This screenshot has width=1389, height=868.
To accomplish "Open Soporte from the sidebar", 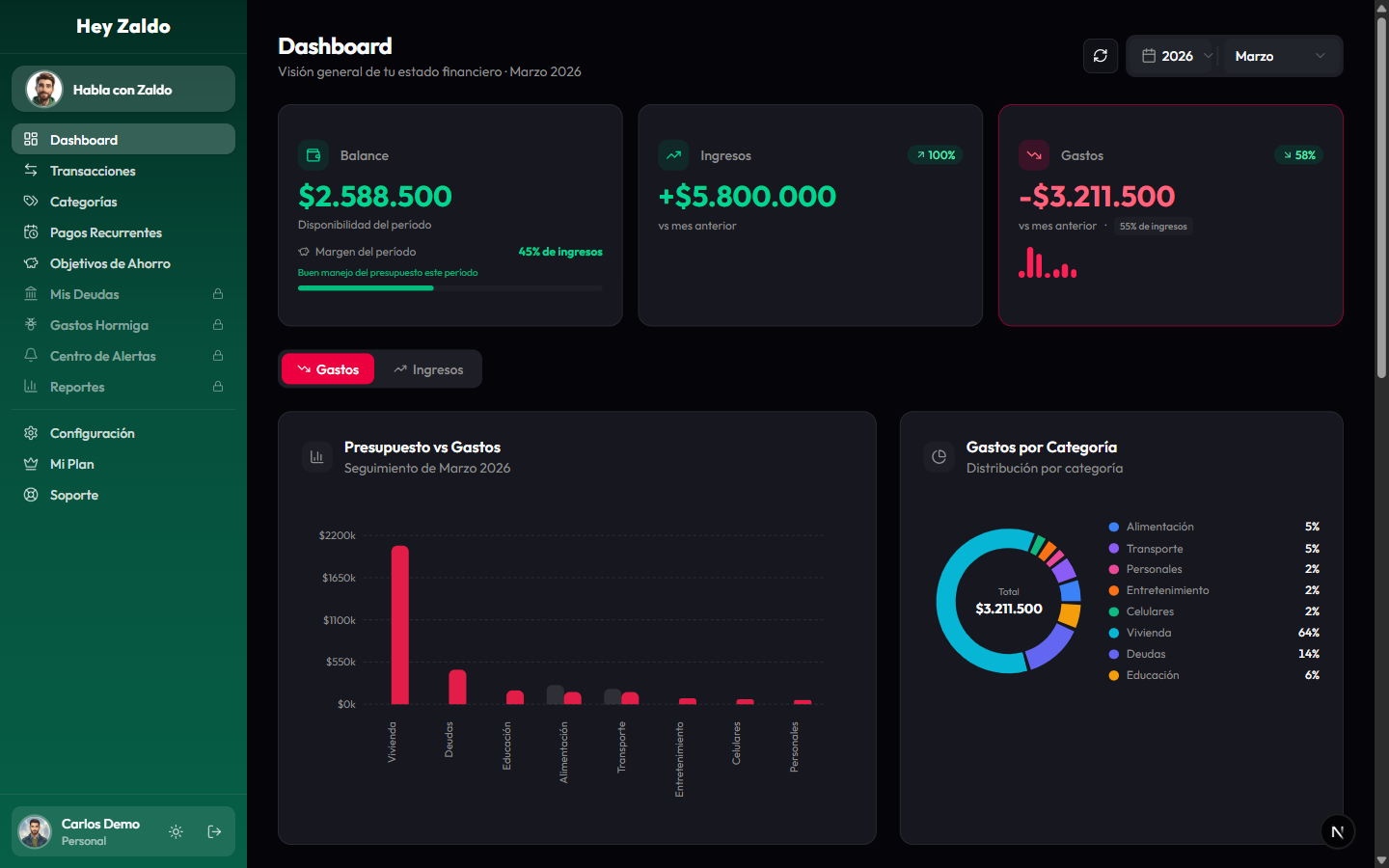I will click(73, 495).
